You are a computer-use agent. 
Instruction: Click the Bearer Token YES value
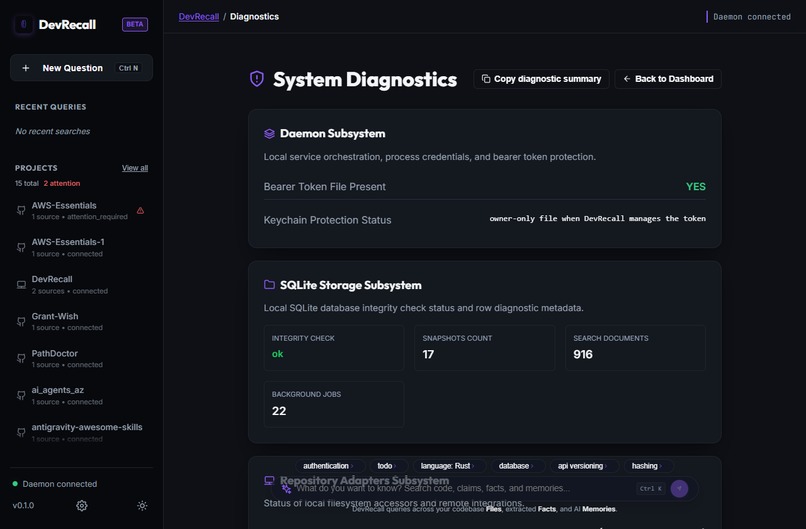(695, 187)
